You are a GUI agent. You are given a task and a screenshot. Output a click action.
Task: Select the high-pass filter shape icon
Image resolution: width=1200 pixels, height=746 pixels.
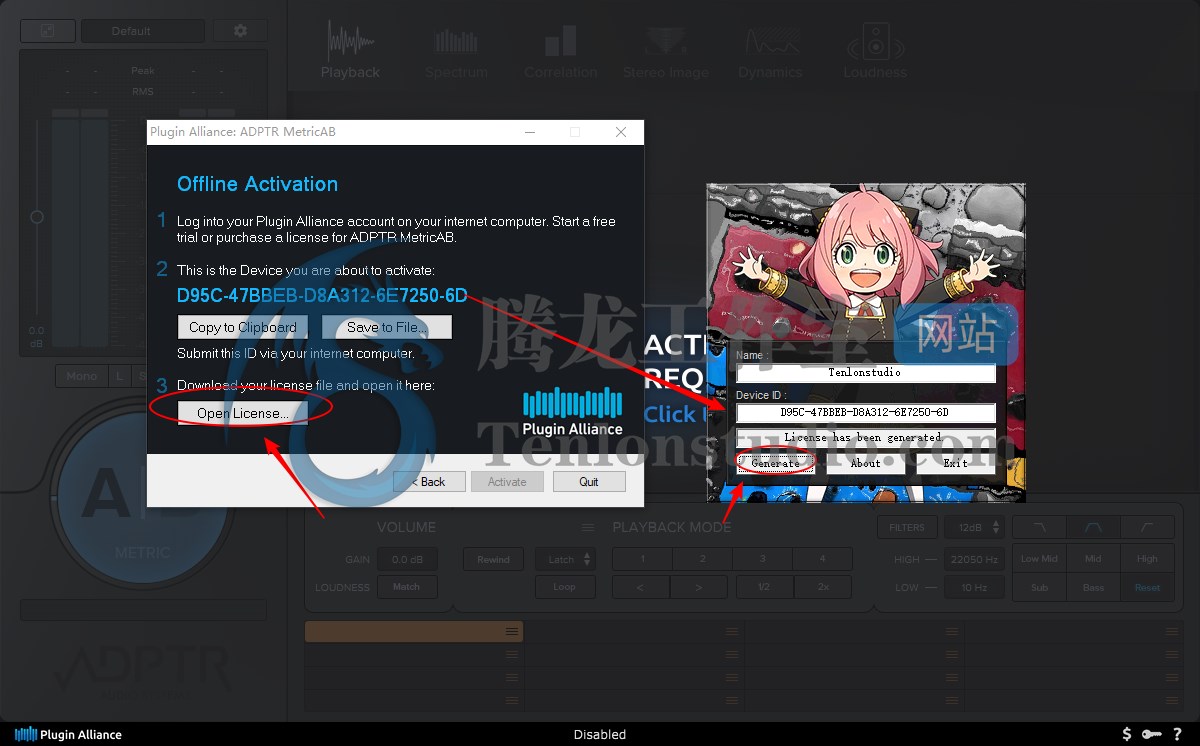click(1148, 527)
